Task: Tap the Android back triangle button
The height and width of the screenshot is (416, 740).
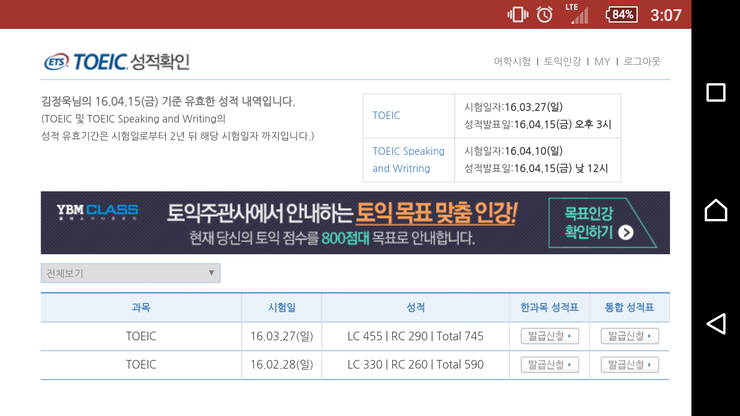Action: point(715,324)
